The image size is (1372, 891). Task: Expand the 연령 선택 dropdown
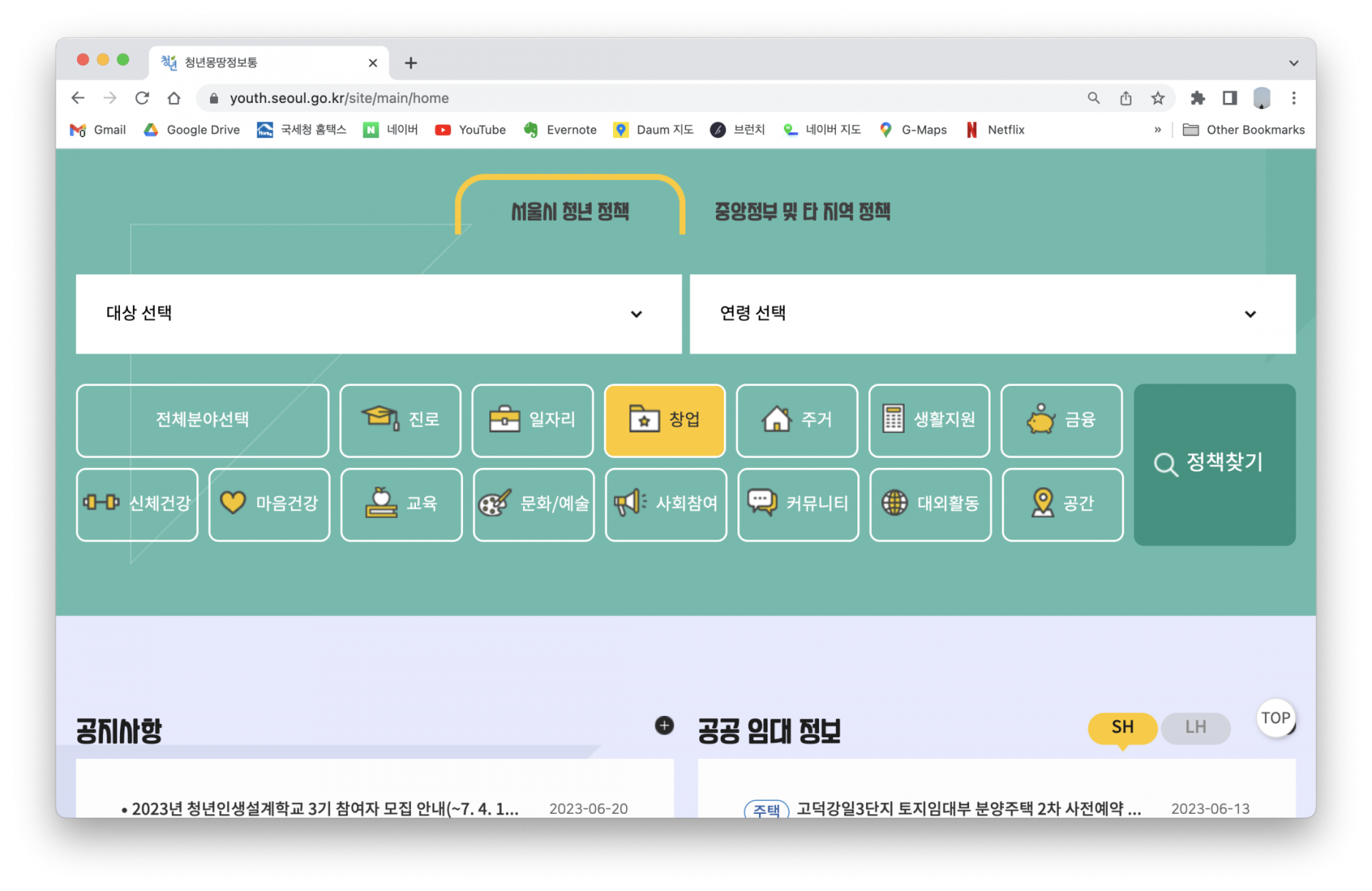993,314
